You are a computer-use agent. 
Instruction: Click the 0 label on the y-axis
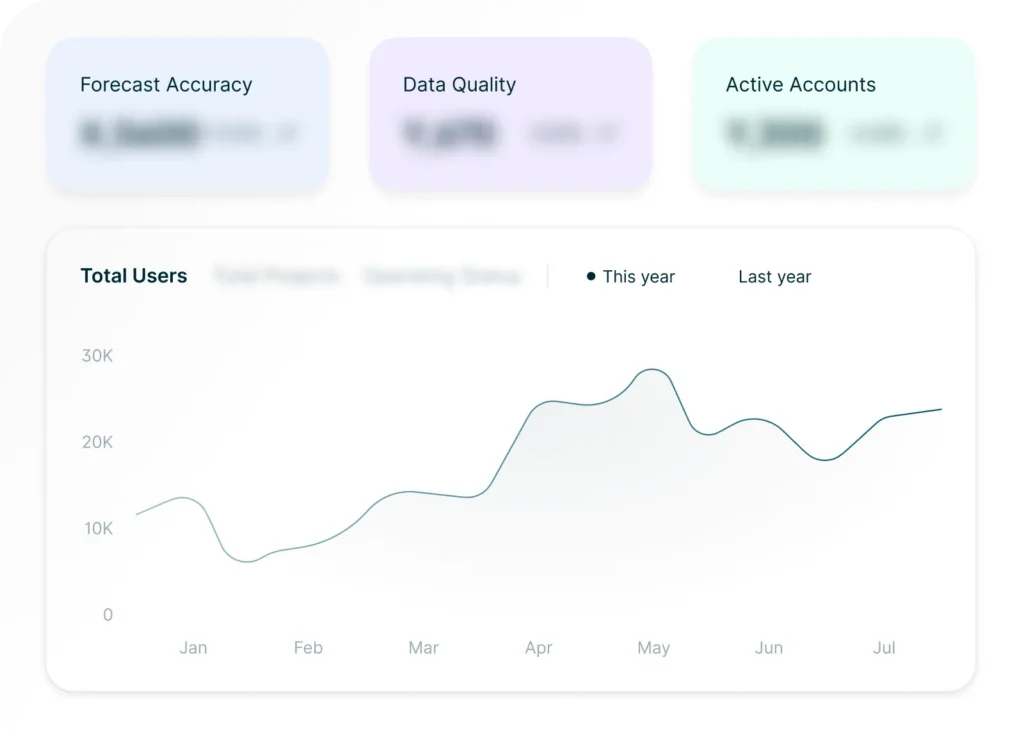[107, 614]
